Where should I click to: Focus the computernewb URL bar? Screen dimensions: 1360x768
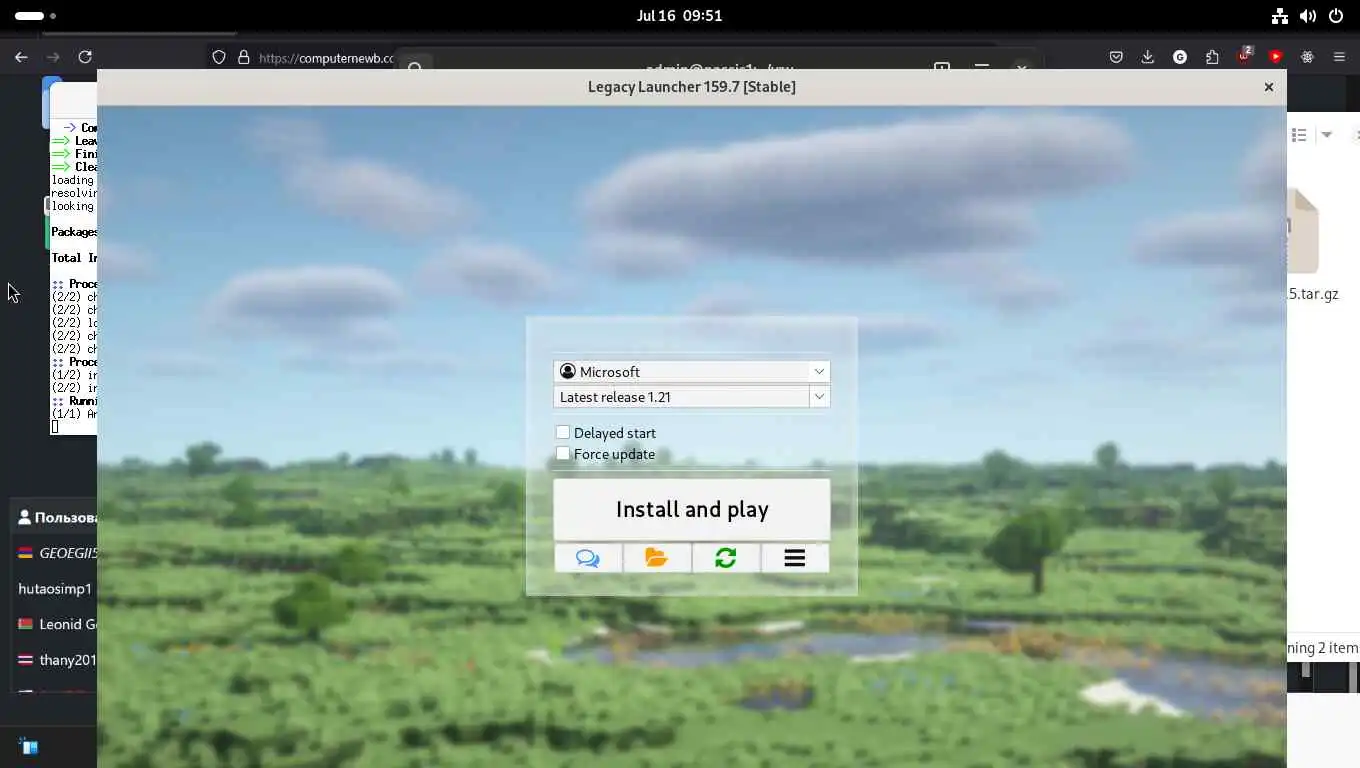(326, 58)
